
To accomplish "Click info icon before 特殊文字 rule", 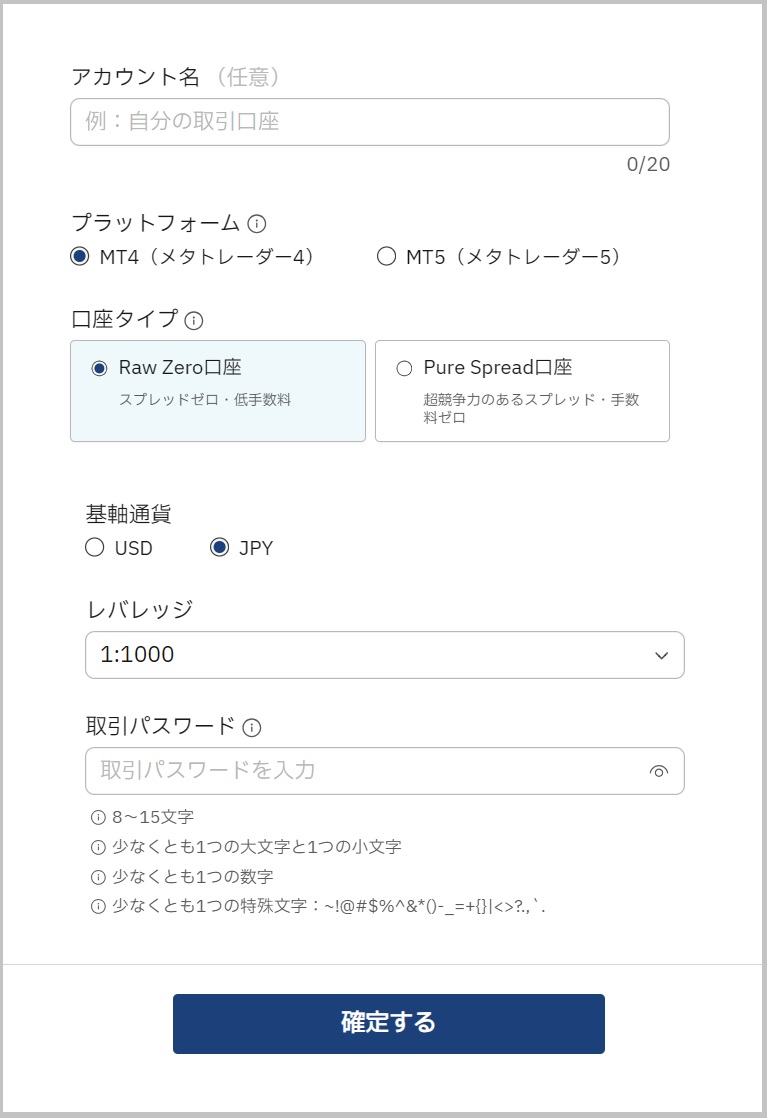I will (98, 907).
